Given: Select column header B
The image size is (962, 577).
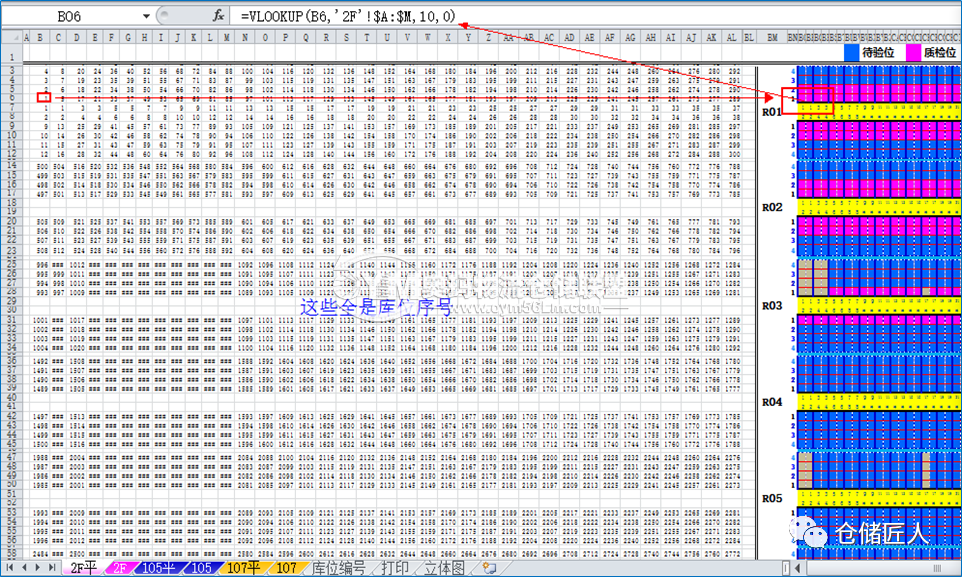Looking at the screenshot, I should [x=40, y=38].
